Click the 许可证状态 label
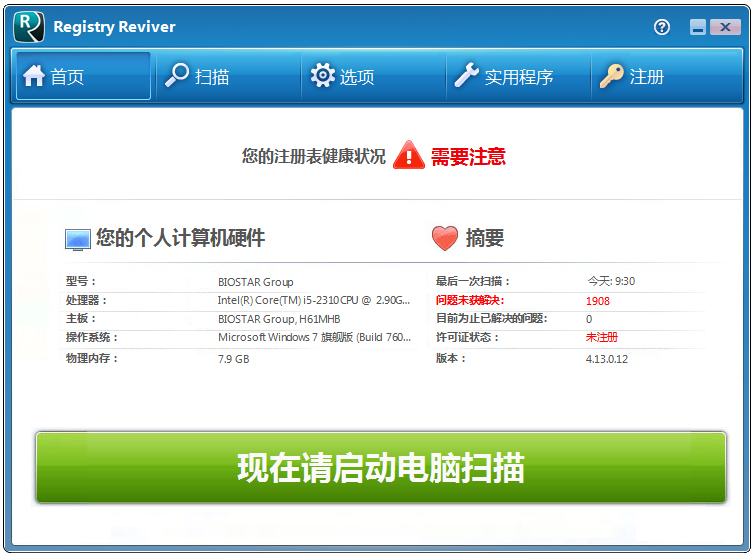This screenshot has width=756, height=556. tap(467, 337)
